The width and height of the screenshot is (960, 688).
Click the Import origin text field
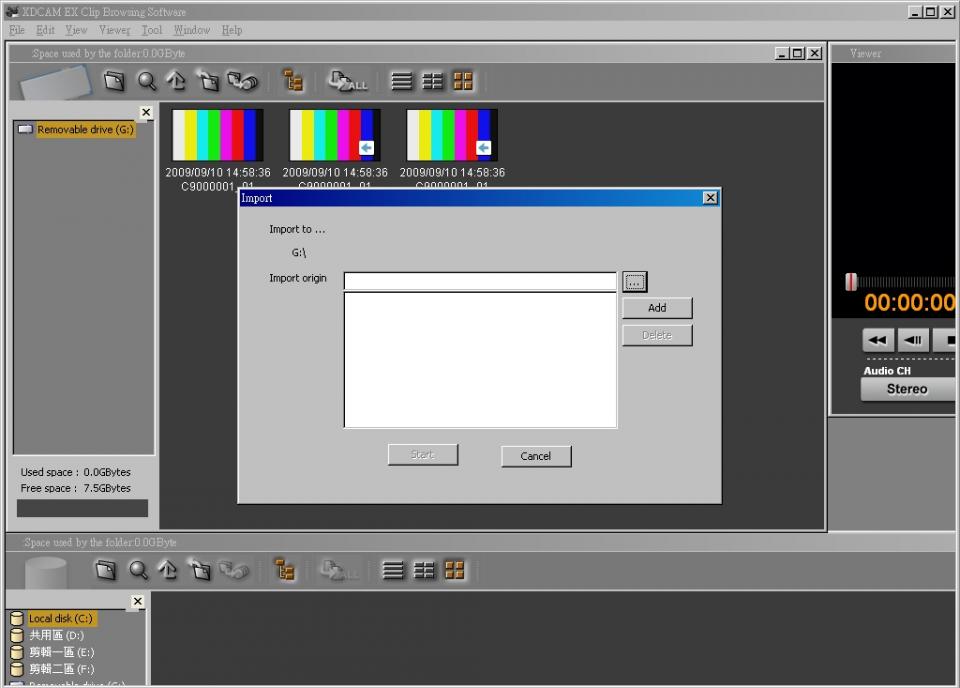pyautogui.click(x=480, y=282)
